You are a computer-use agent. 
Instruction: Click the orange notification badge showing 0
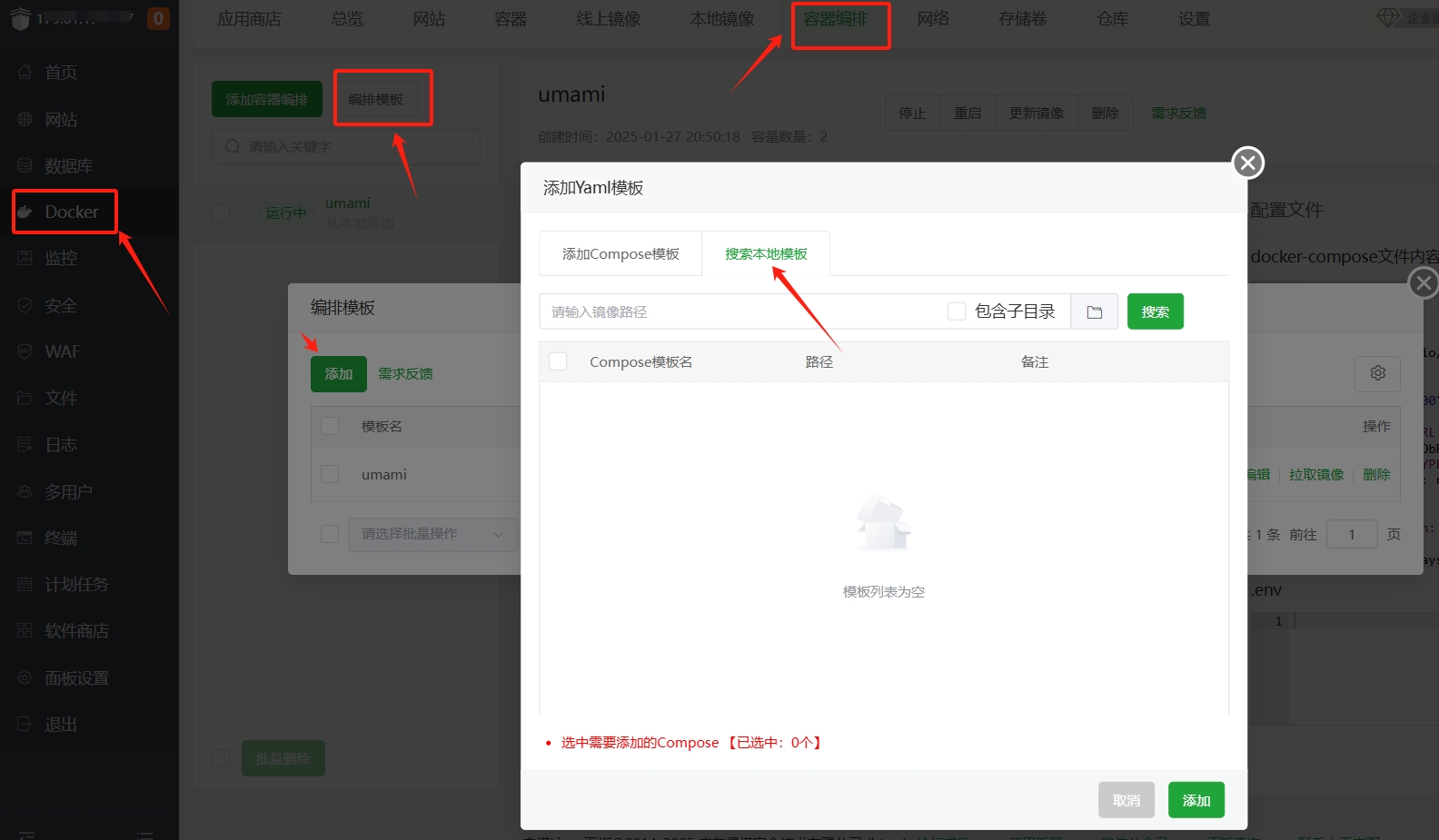pos(158,18)
